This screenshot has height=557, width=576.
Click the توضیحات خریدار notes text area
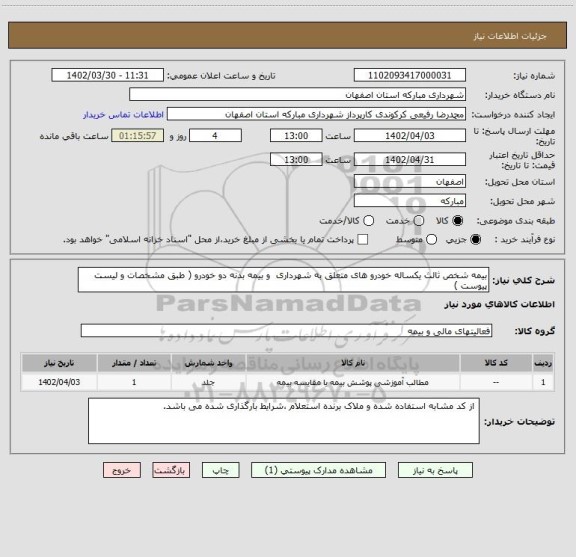coord(284,421)
